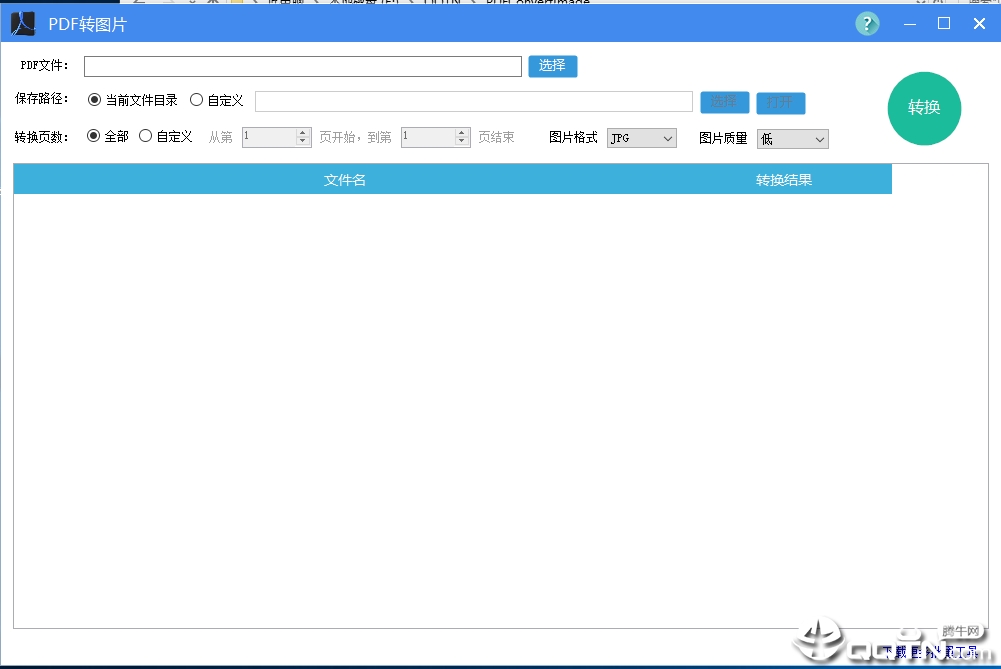Focus the PDF文件 path input field

(303, 66)
